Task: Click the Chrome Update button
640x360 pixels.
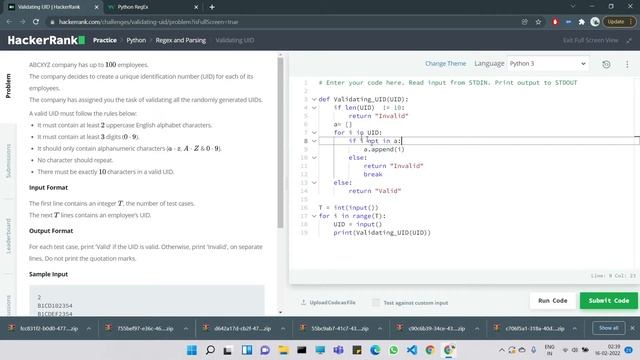Action: coord(619,22)
